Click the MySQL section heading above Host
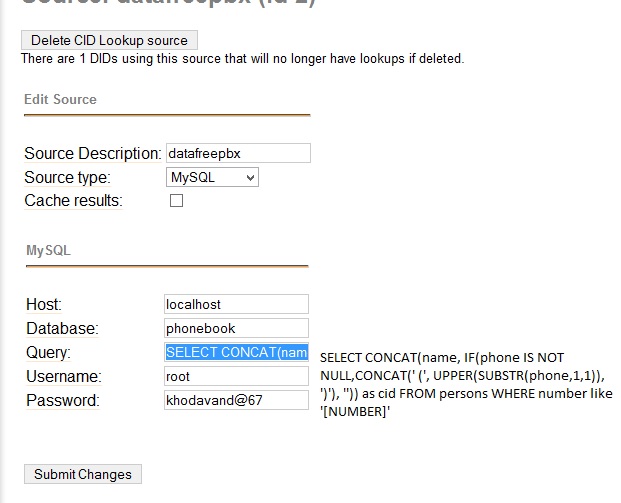Screen dimensions: 621x503 tap(48, 250)
